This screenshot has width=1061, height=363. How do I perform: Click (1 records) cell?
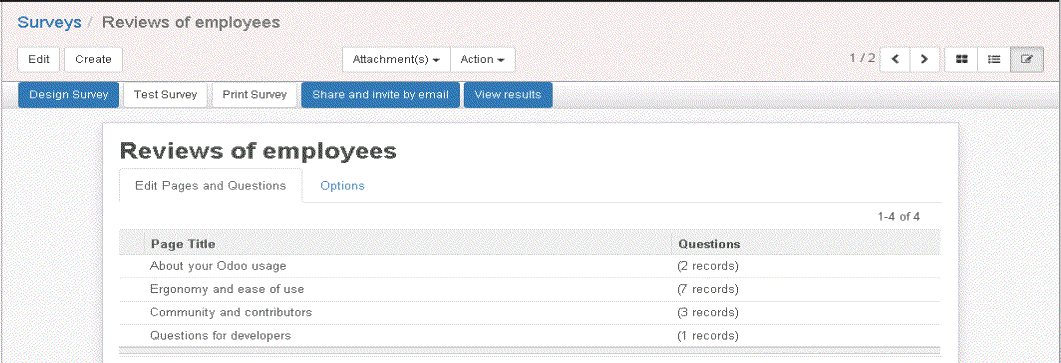coord(708,335)
